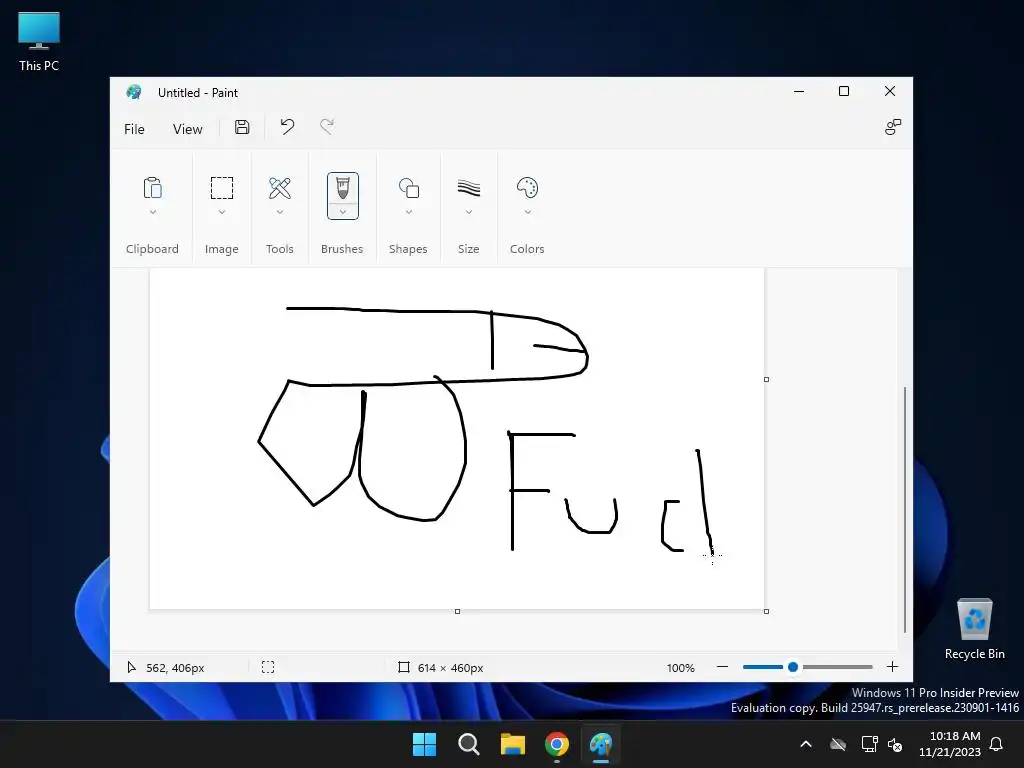The width and height of the screenshot is (1024, 768).
Task: Click the Paint app icon in the title bar
Action: point(134,92)
